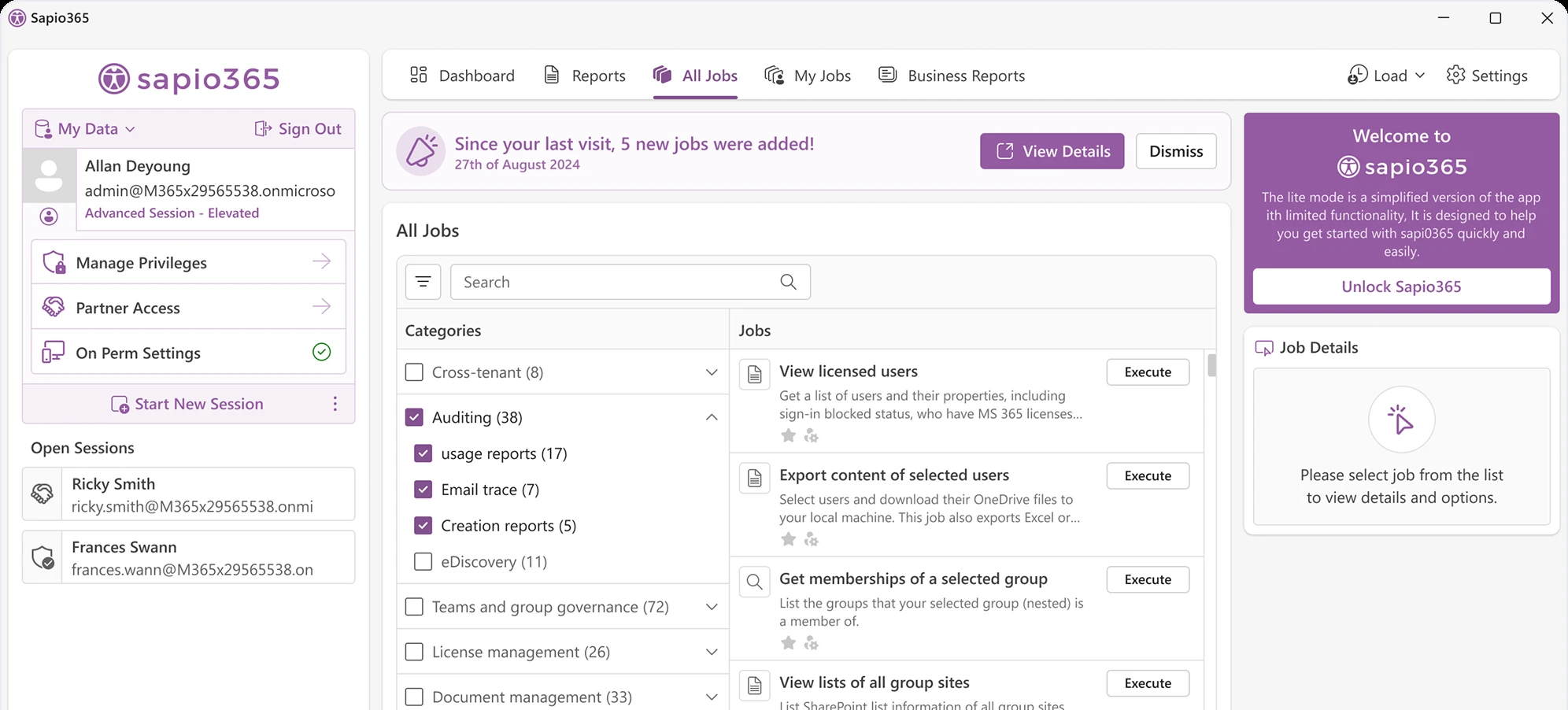Uncheck the Email trace category
1568x710 pixels.
click(423, 489)
